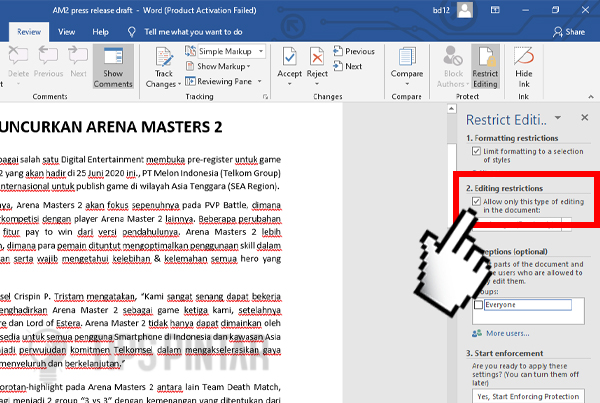The width and height of the screenshot is (600, 403).
Task: Open the Compare dropdown arrow
Action: tap(407, 83)
